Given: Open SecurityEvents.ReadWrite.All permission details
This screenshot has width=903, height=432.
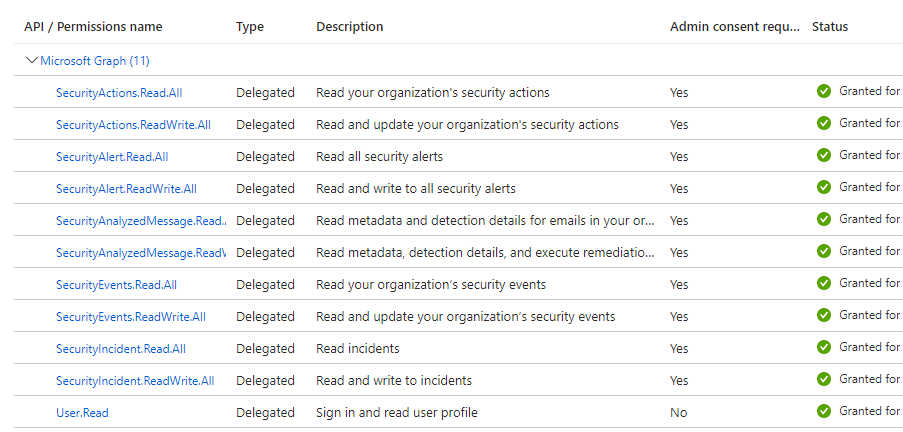Looking at the screenshot, I should coord(131,317).
